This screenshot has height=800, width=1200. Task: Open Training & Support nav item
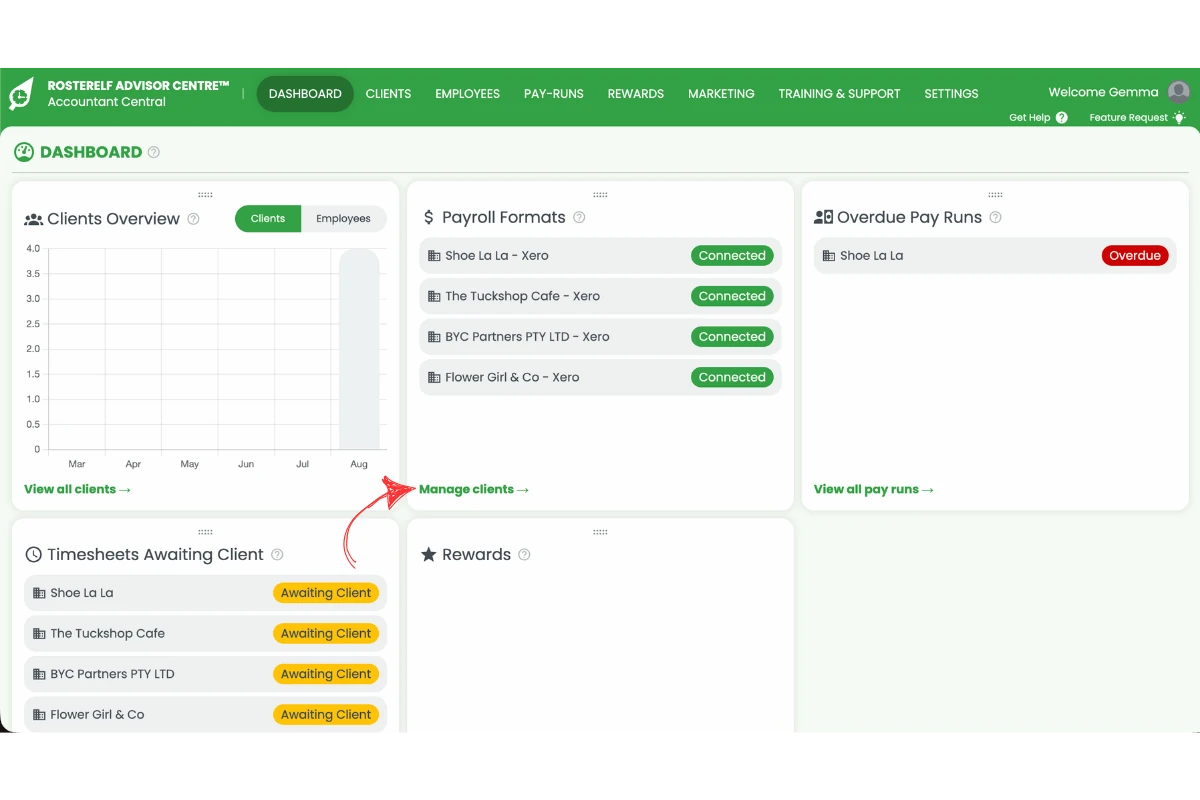coord(840,94)
